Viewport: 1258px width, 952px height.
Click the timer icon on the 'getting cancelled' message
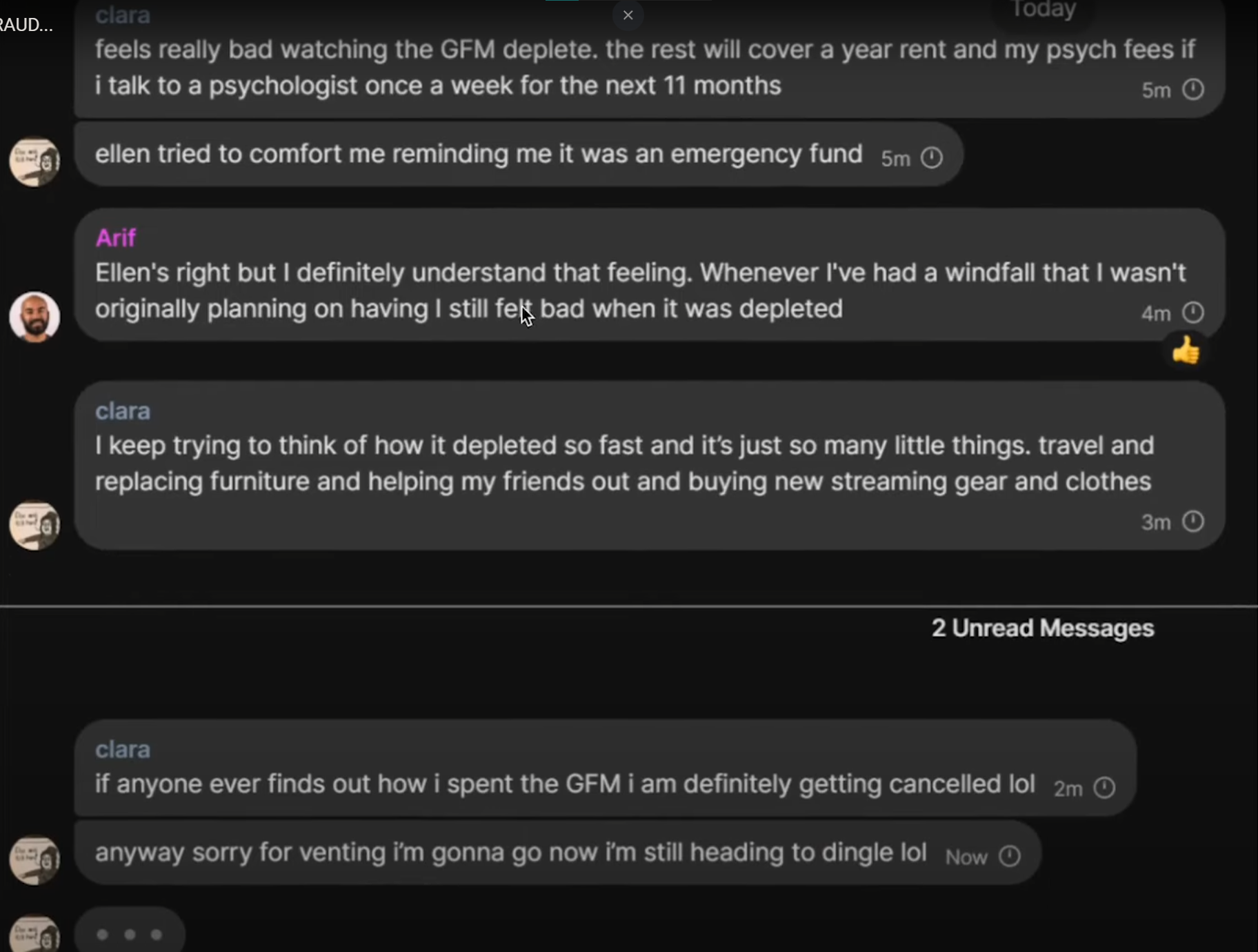tap(1105, 788)
